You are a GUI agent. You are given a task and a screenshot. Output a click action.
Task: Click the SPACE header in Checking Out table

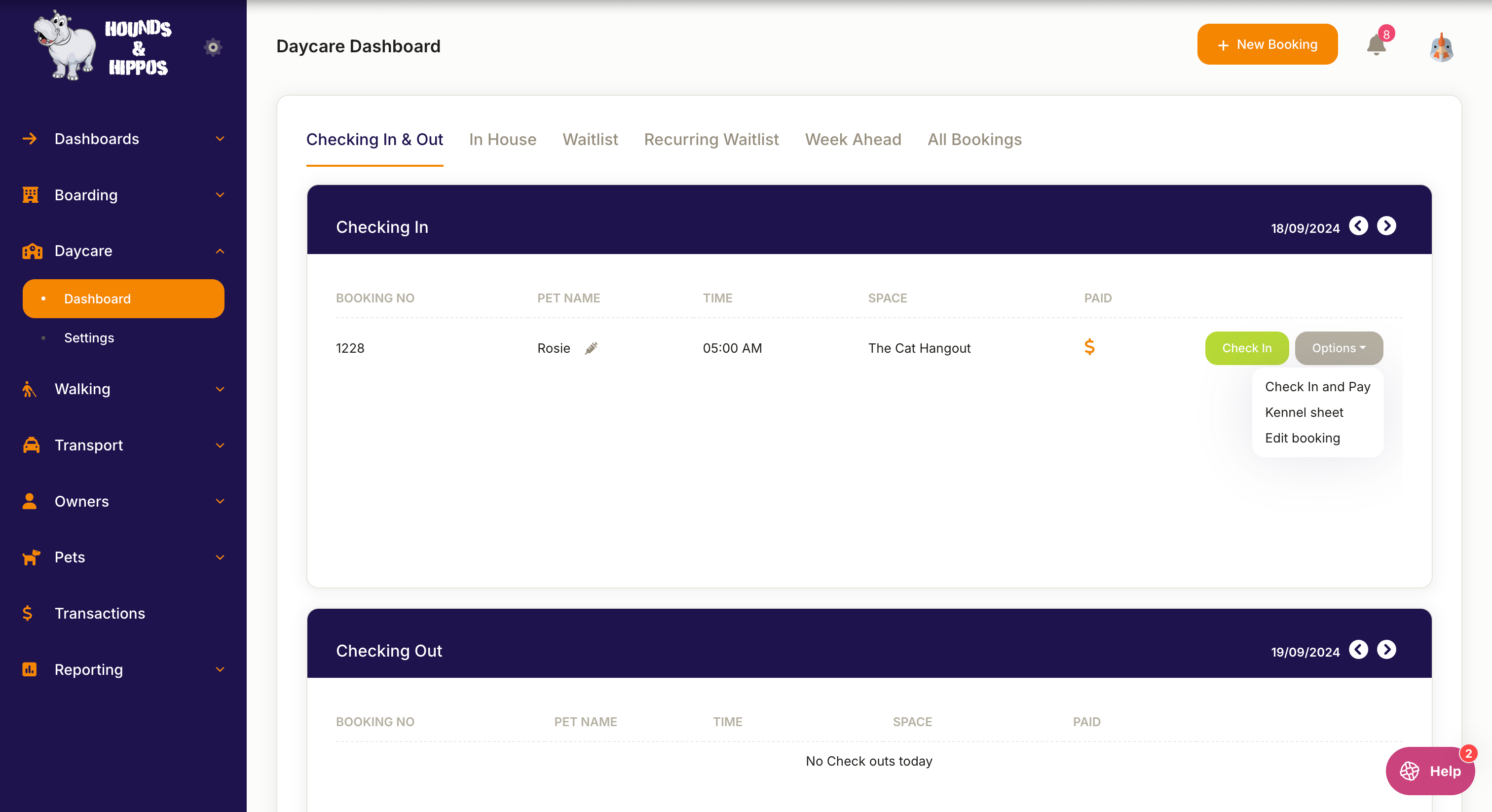912,722
